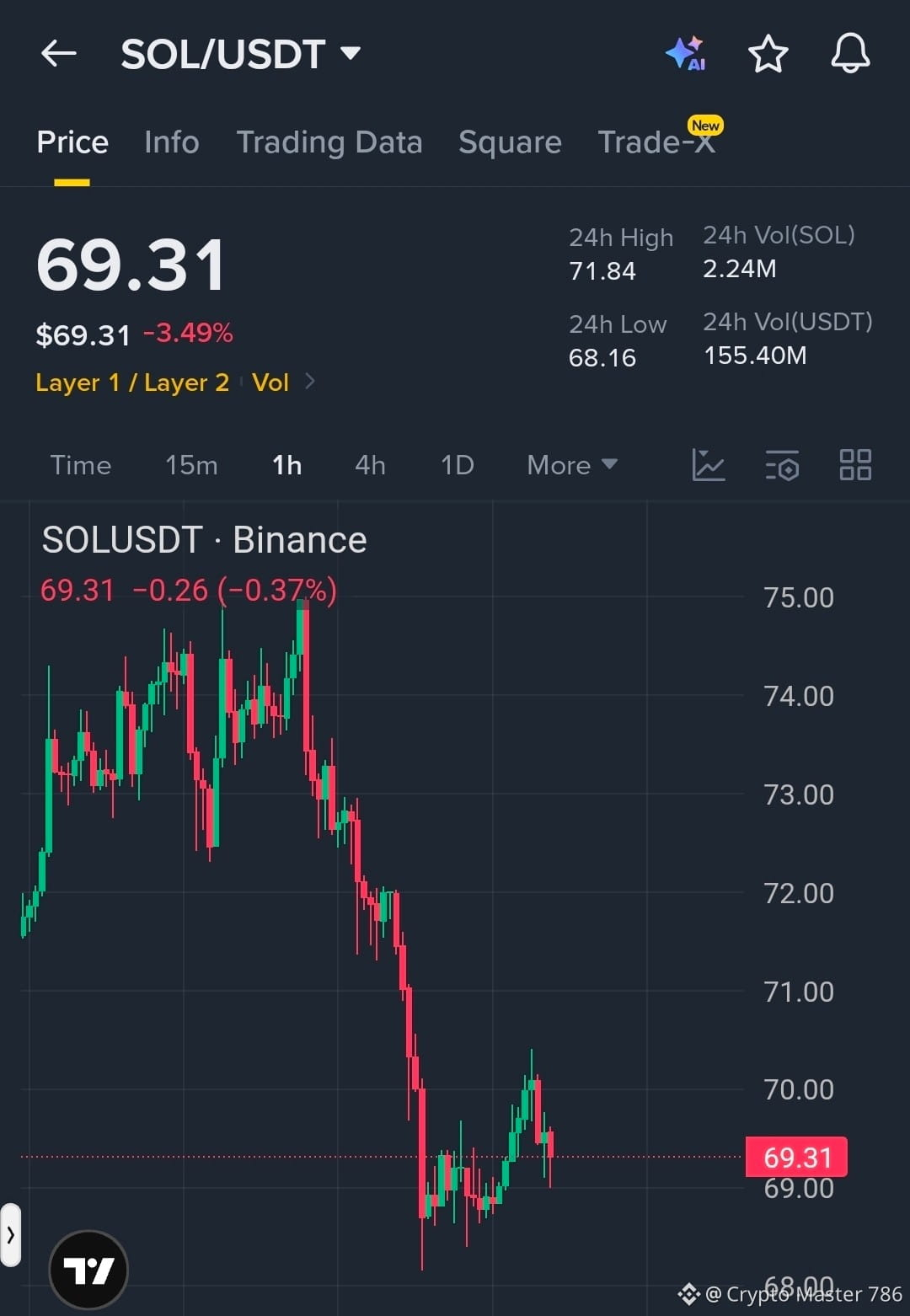The width and height of the screenshot is (910, 1316).
Task: Click the -3.49% change value
Action: pos(188,334)
